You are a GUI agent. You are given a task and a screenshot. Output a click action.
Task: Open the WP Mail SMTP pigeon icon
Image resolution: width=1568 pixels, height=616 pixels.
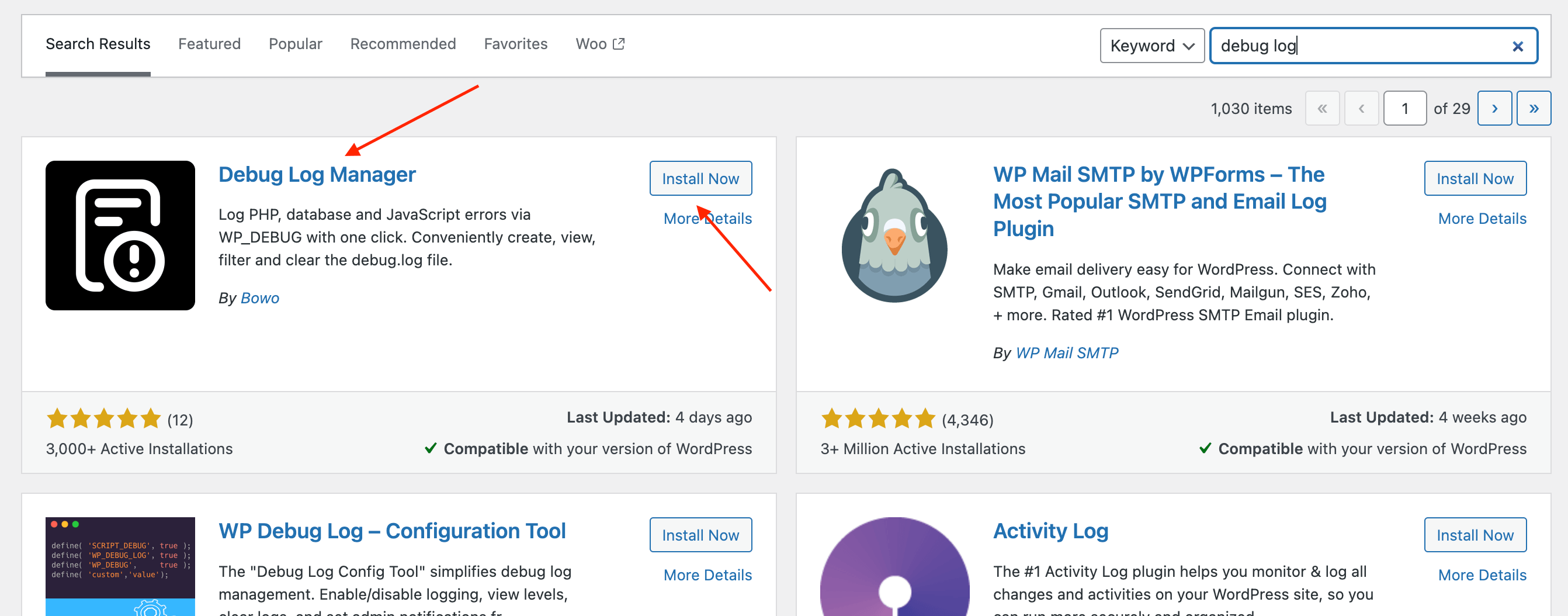[x=894, y=236]
